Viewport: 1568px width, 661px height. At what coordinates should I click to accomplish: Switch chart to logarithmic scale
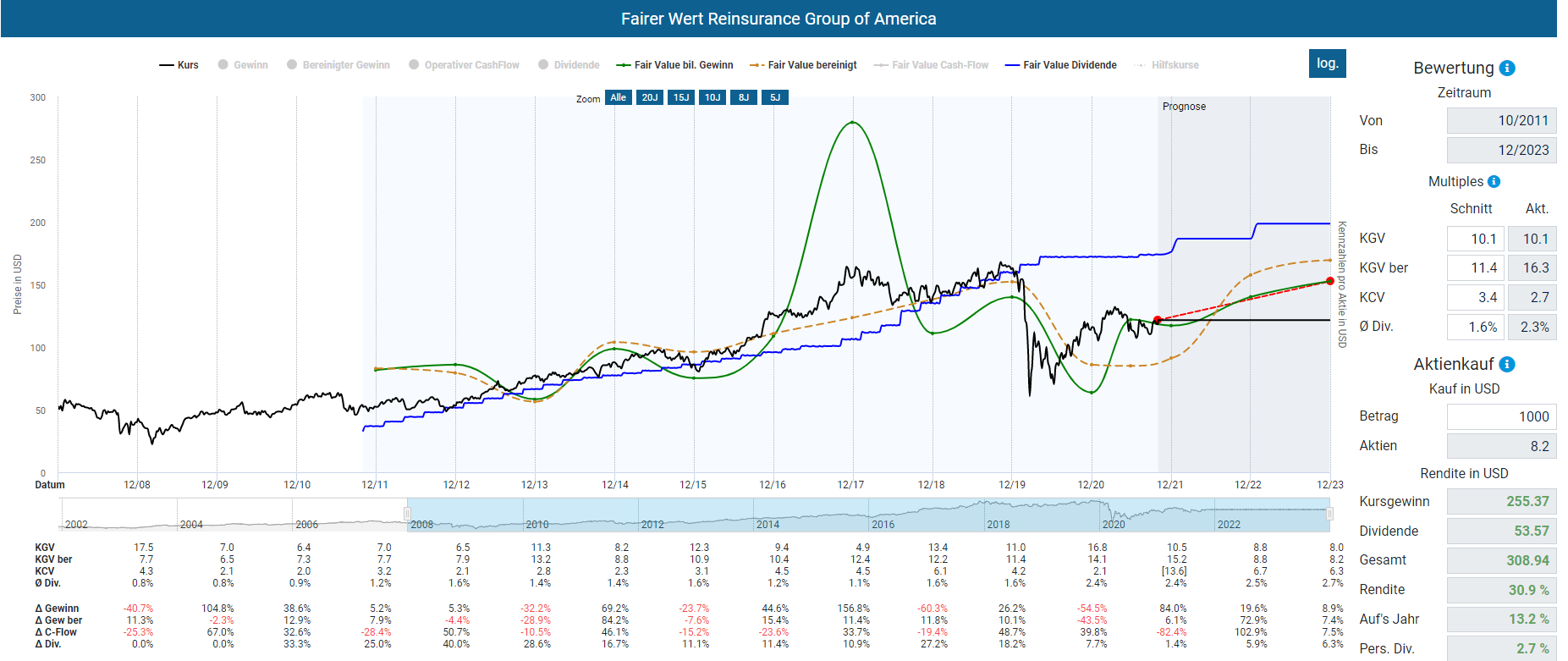(1327, 63)
